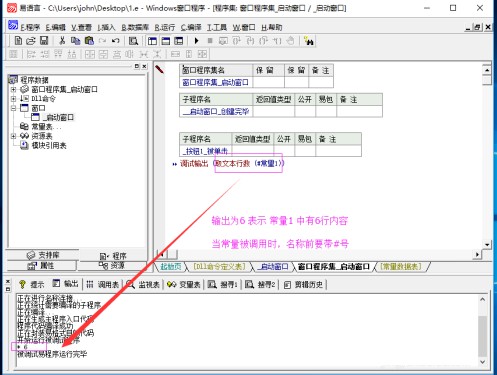Open the C.编译 menu
497x375 pixels.
(x=191, y=27)
